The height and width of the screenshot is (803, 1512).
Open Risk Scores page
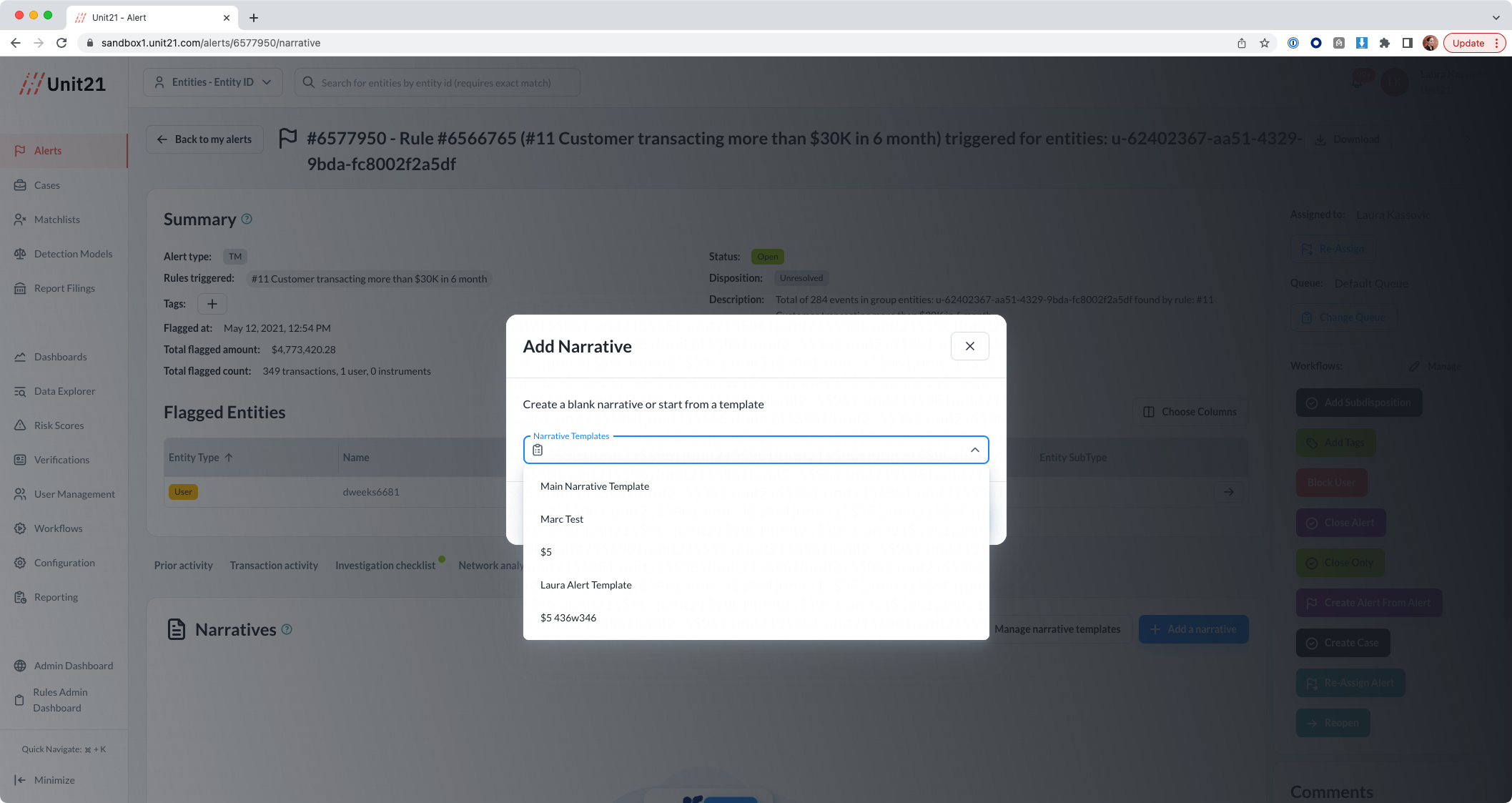[x=64, y=425]
